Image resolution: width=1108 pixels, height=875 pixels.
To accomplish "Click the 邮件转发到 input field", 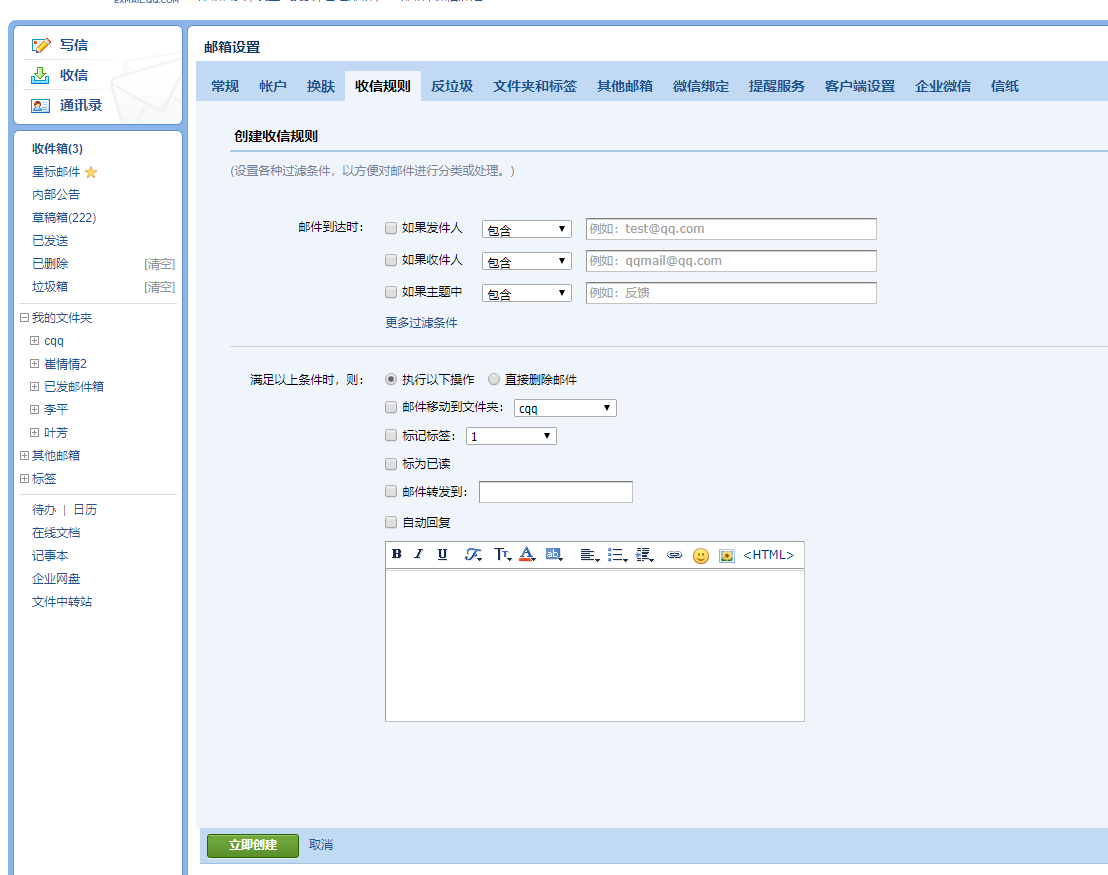I will pos(556,491).
